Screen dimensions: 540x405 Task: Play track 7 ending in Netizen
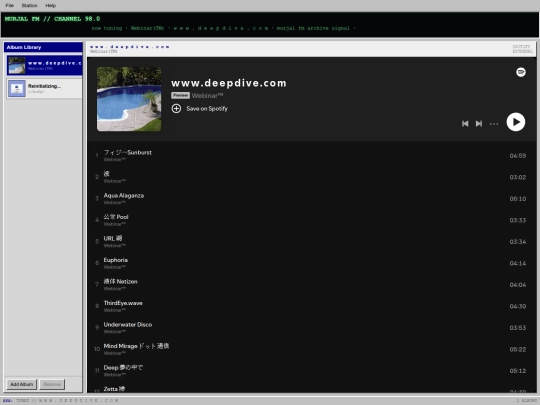312,284
